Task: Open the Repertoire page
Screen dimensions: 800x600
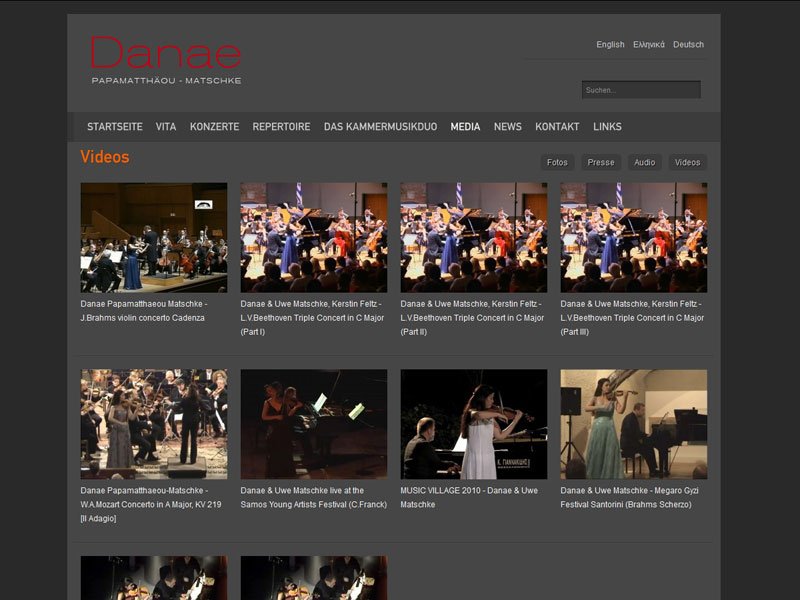Action: [281, 127]
